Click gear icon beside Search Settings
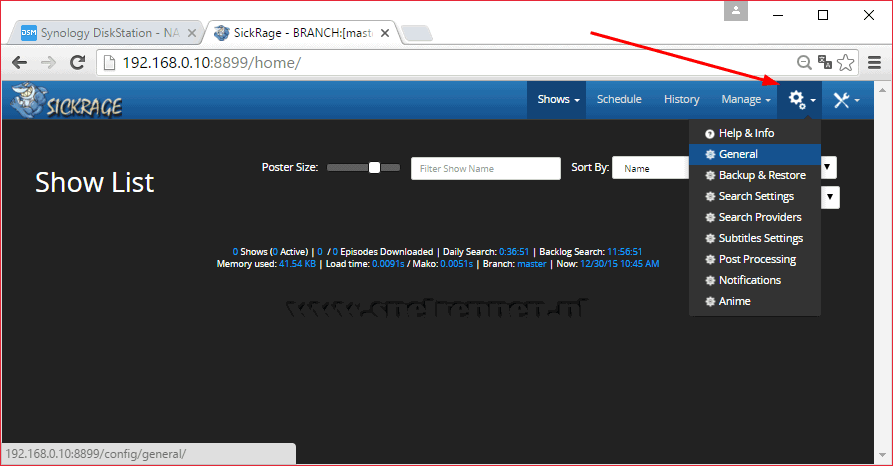This screenshot has height=466, width=893. (x=710, y=197)
